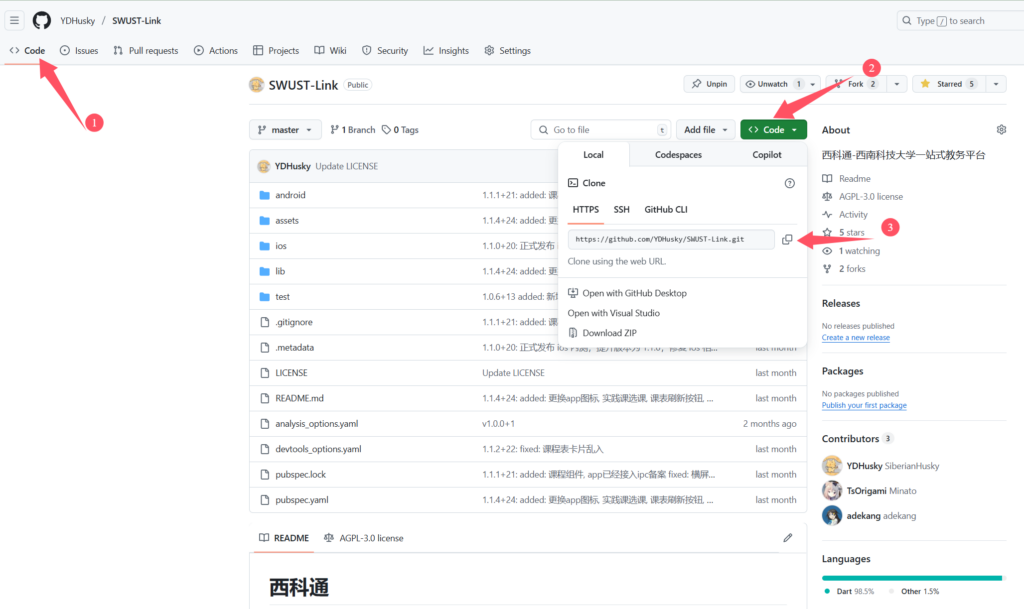Click YDHusky contributor avatar
The height and width of the screenshot is (609, 1024).
pos(831,466)
